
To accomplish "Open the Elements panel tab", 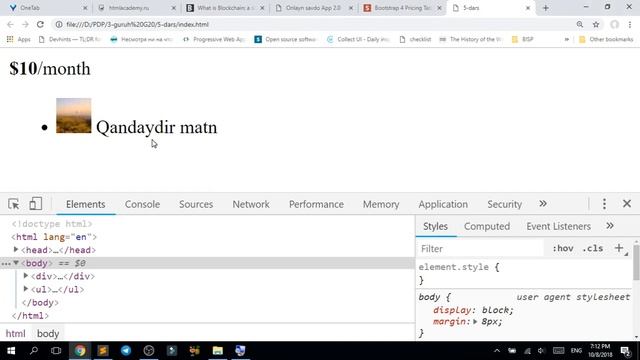I will [86, 204].
